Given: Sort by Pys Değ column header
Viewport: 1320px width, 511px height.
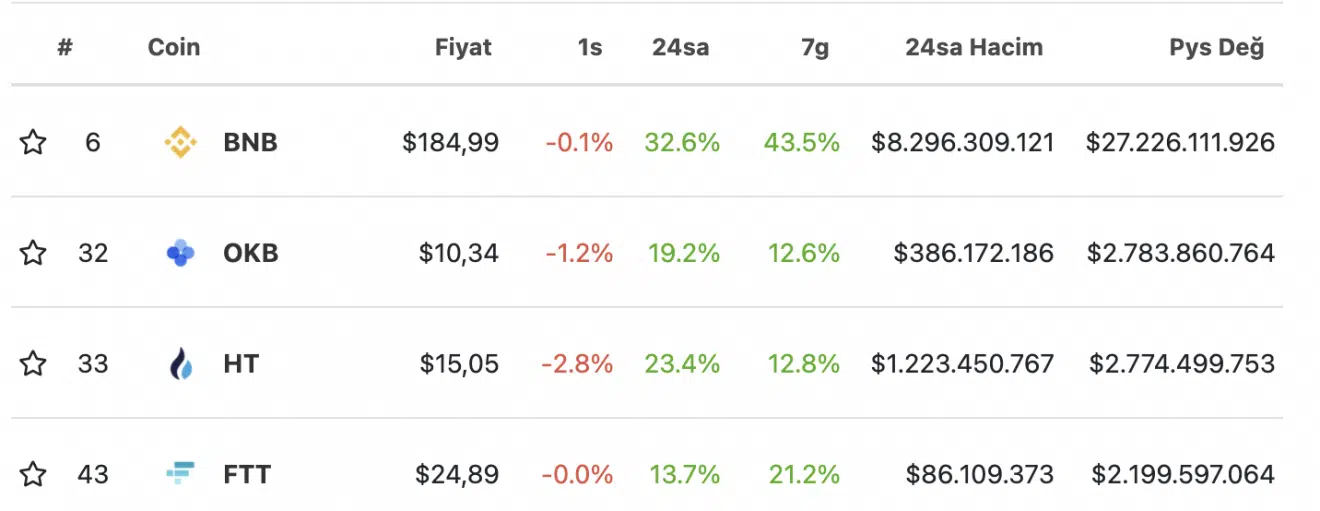Looking at the screenshot, I should pyautogui.click(x=1216, y=47).
